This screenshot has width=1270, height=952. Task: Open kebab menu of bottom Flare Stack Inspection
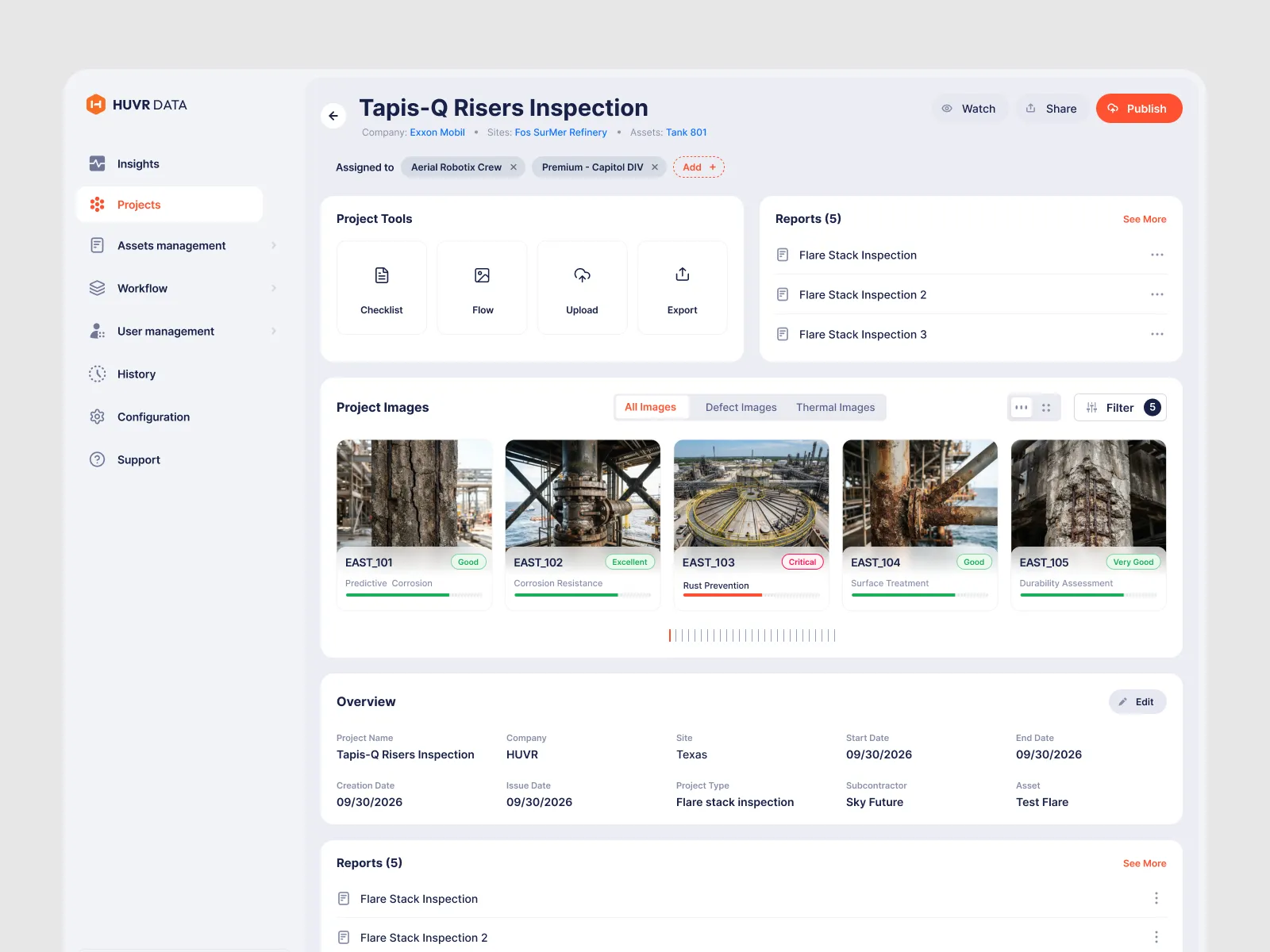(1156, 898)
